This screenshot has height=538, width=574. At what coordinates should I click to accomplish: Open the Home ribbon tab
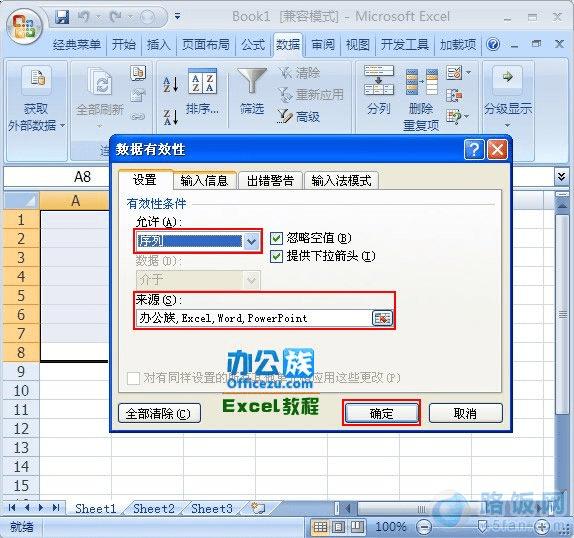point(124,45)
